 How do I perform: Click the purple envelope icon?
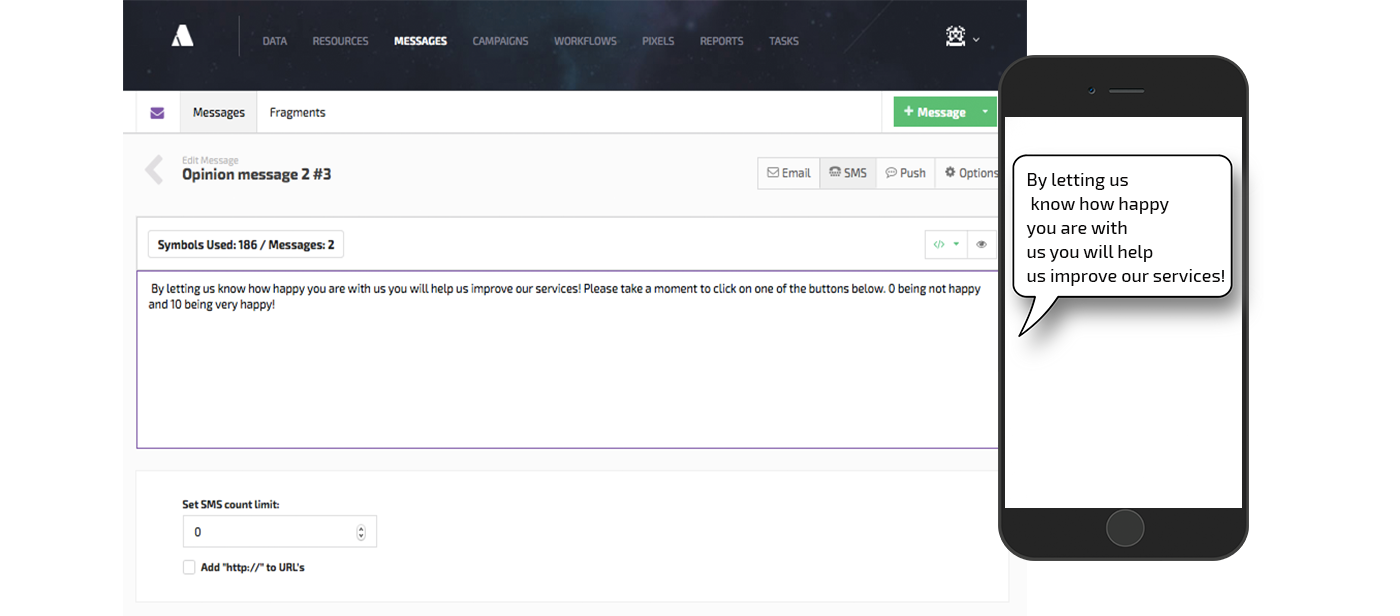(x=157, y=113)
